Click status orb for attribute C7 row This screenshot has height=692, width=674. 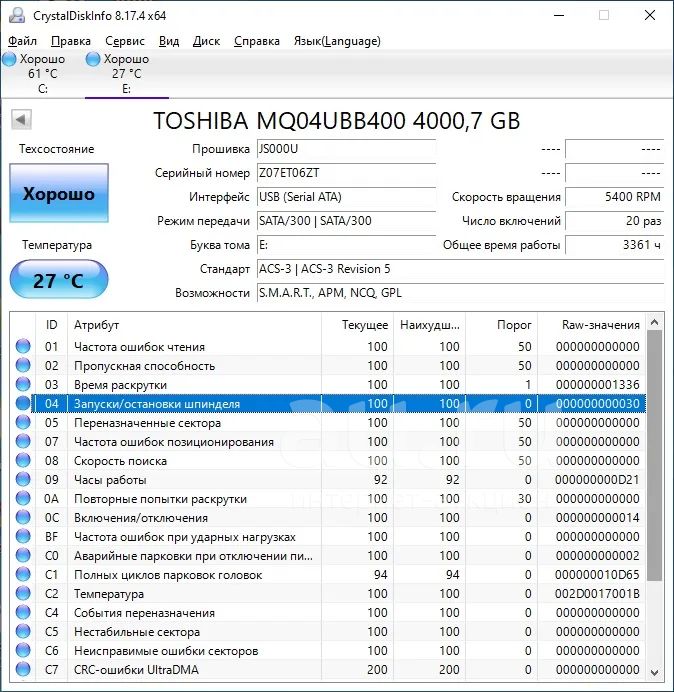coord(23,669)
